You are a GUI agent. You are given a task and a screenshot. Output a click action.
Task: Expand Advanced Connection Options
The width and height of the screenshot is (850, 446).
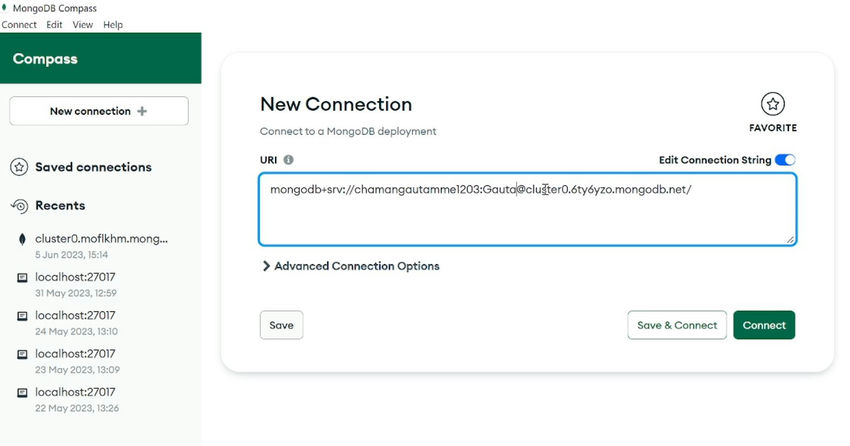tap(351, 266)
